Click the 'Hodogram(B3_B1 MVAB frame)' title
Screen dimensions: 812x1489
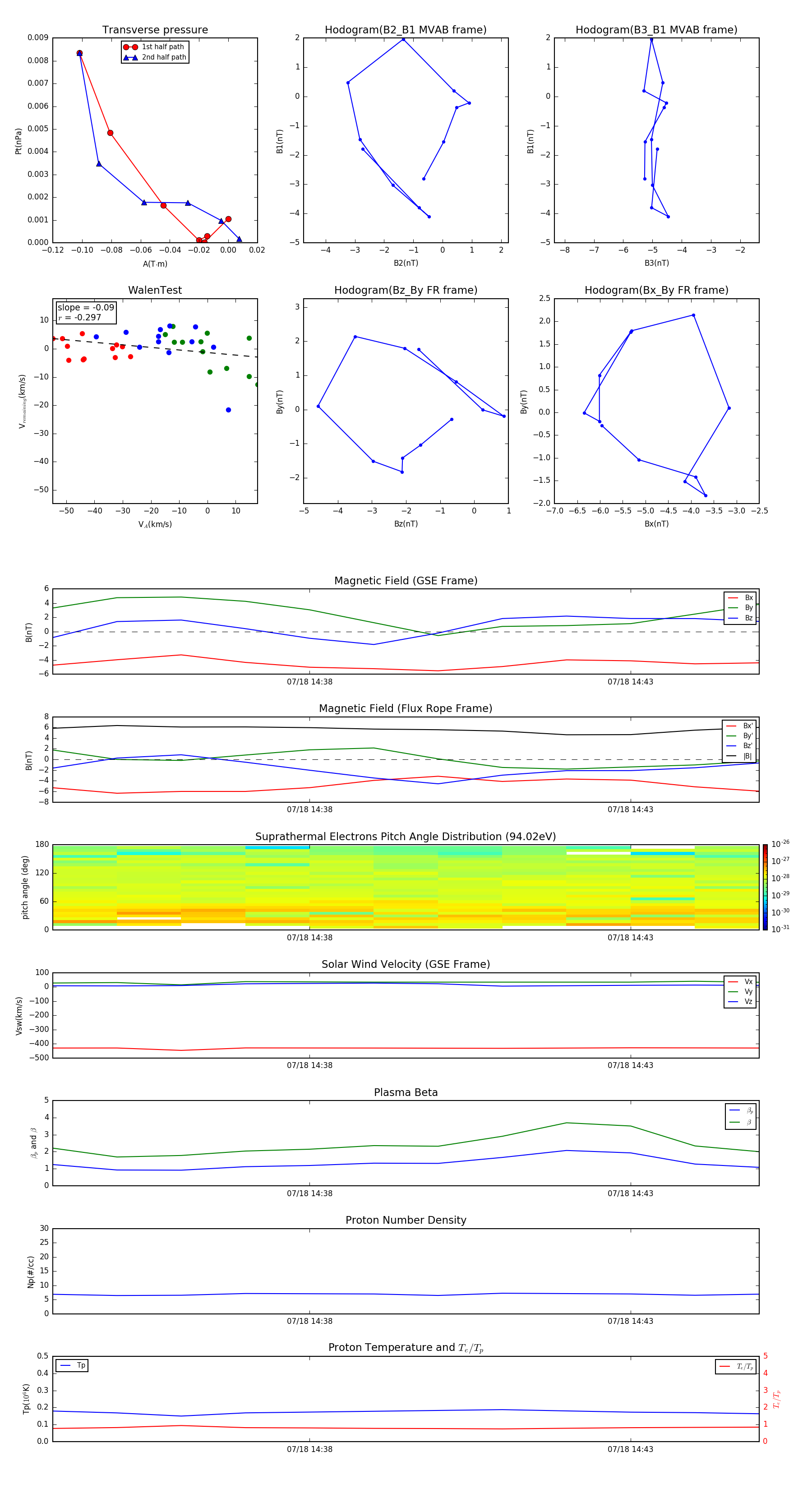tap(656, 30)
